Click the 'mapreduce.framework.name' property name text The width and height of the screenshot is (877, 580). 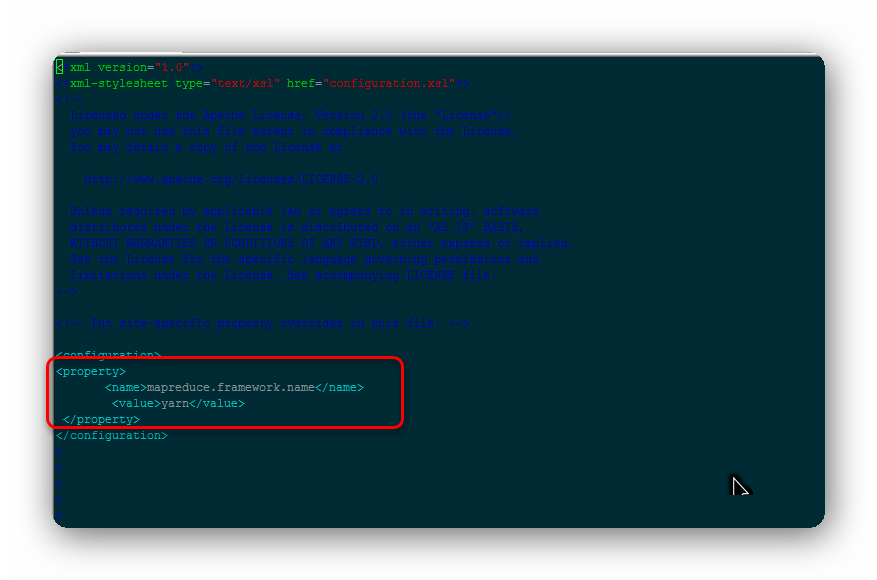[230, 388]
